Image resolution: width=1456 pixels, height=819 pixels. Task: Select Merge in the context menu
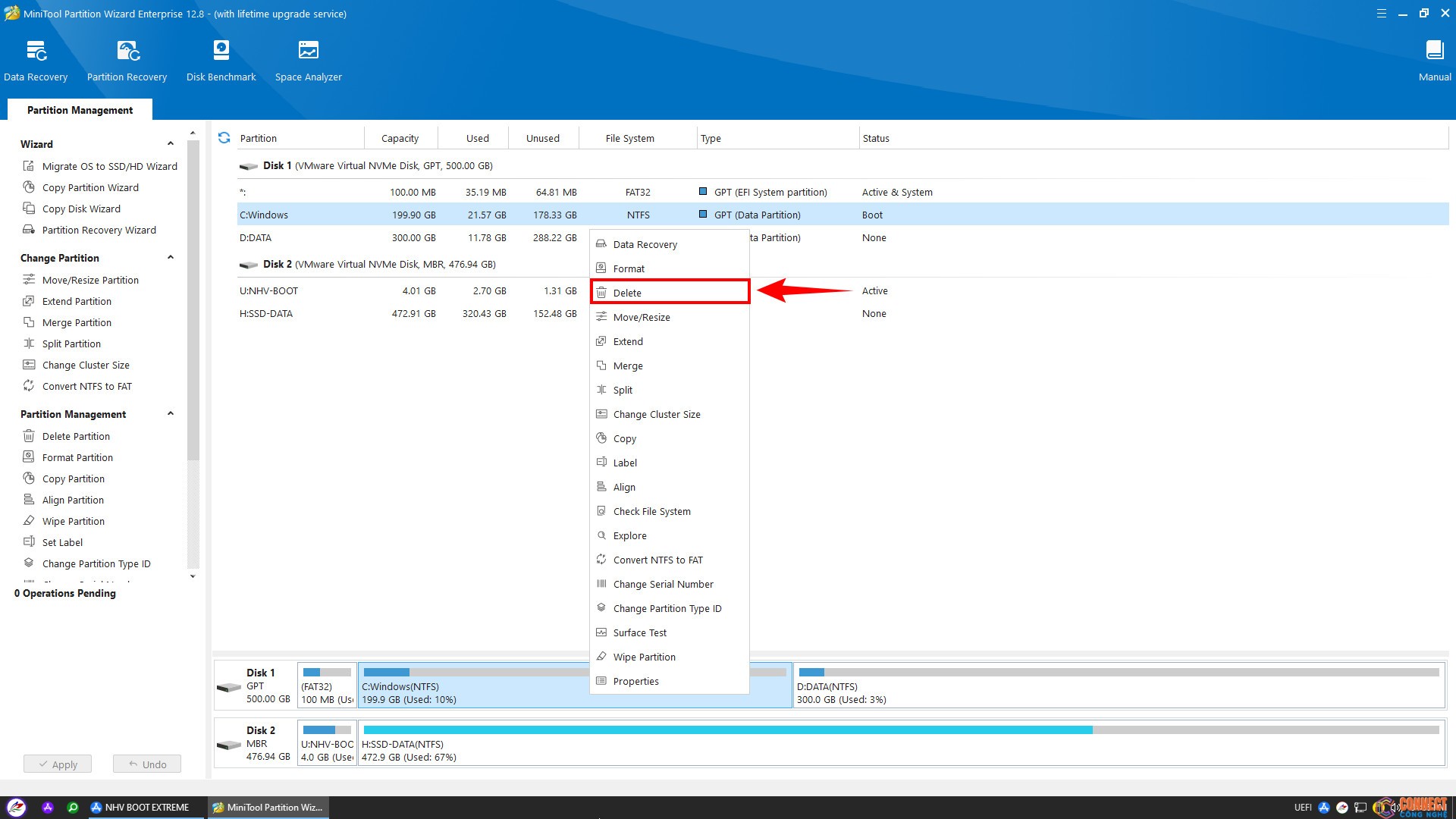tap(670, 366)
